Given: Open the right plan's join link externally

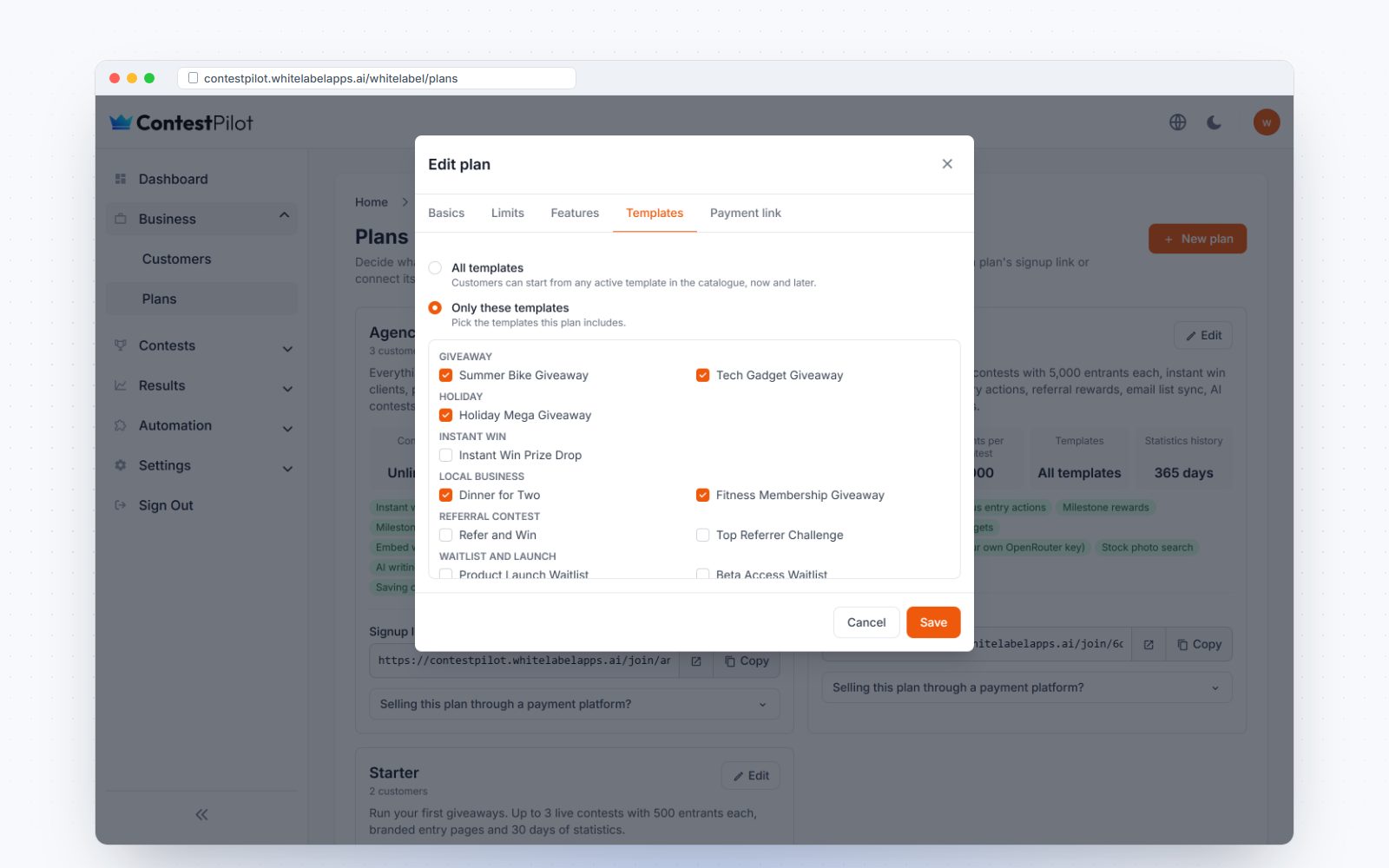Looking at the screenshot, I should coord(1149,644).
